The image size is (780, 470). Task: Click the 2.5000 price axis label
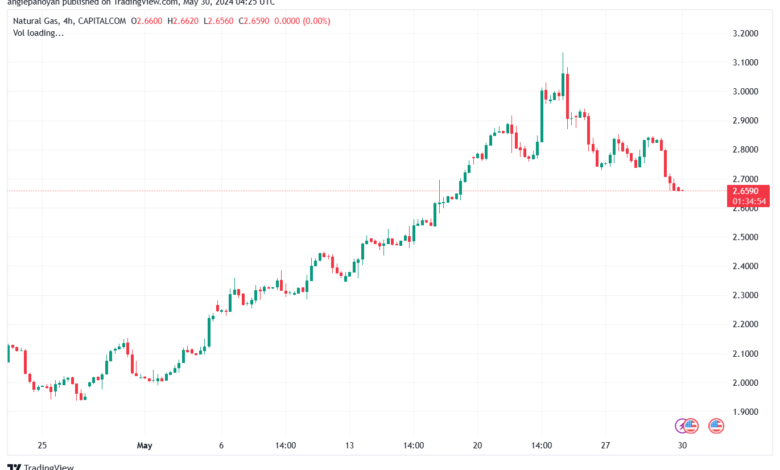745,237
